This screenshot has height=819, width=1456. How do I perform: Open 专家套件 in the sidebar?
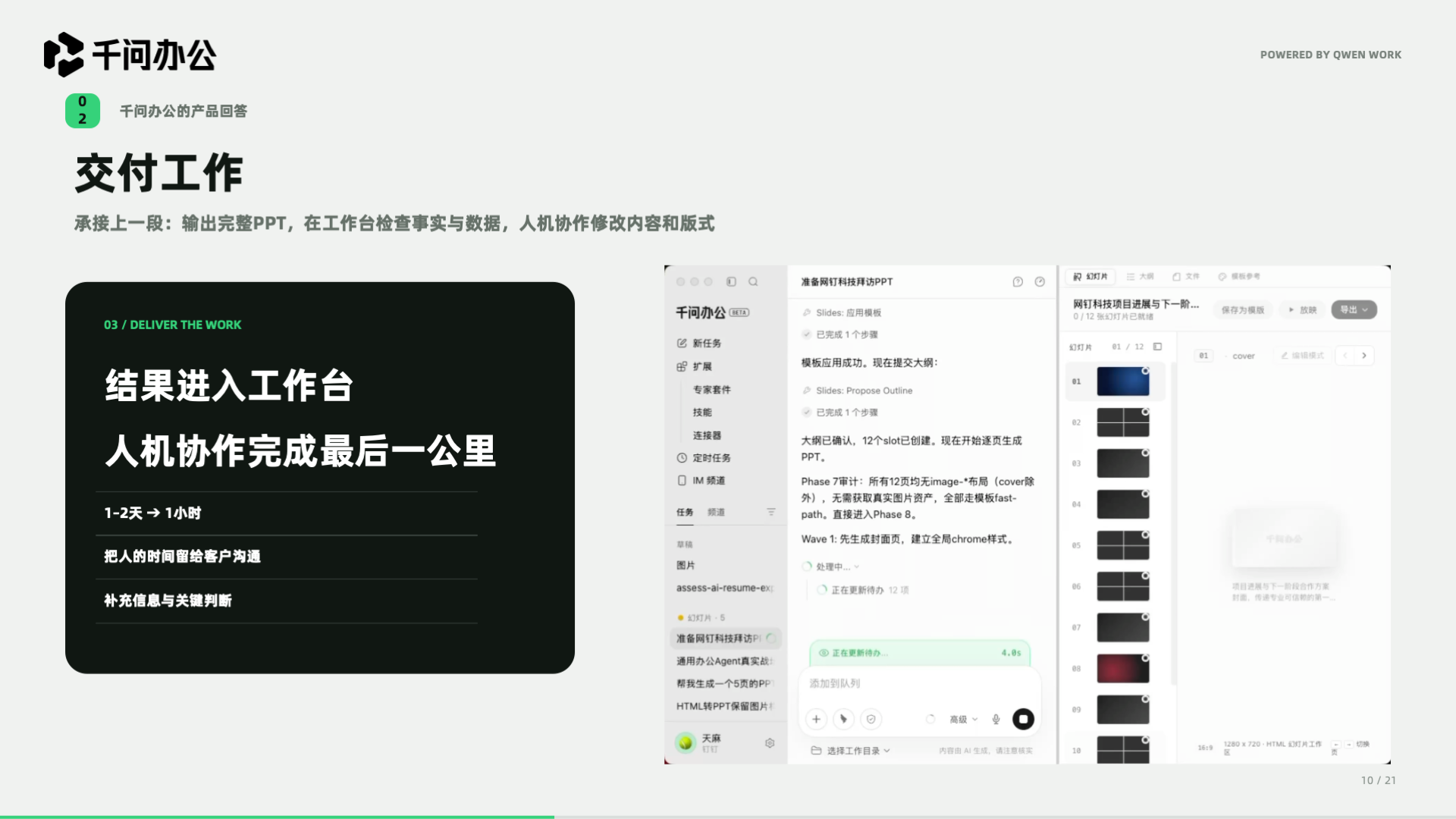pos(712,390)
